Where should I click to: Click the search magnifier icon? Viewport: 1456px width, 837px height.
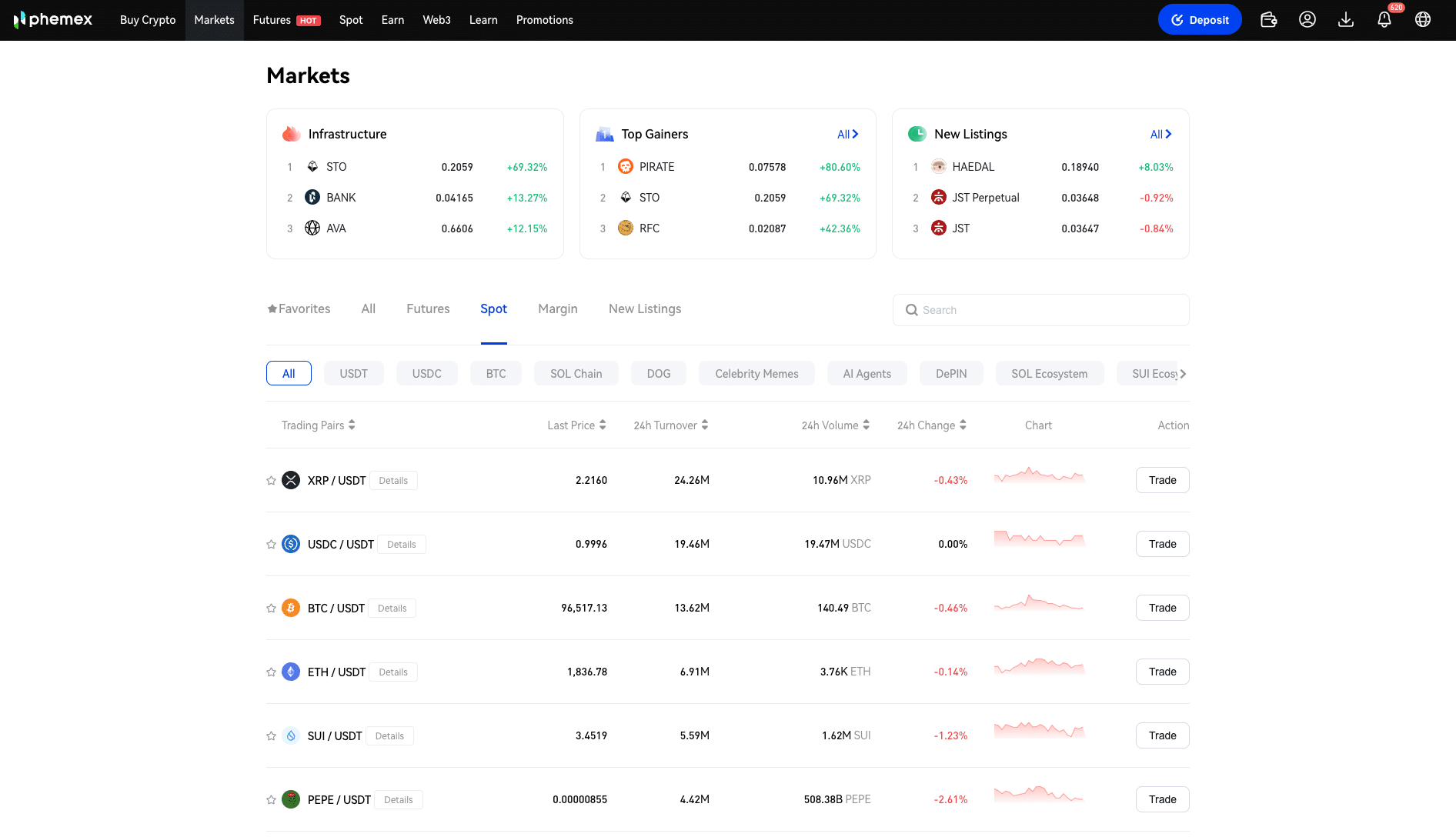[x=912, y=310]
